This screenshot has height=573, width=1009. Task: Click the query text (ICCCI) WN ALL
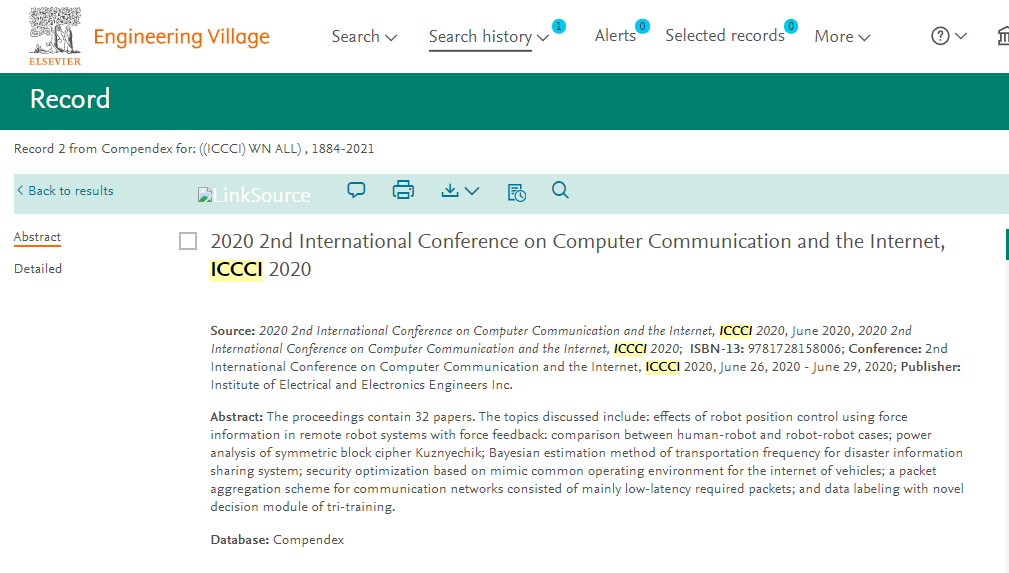(x=250, y=149)
